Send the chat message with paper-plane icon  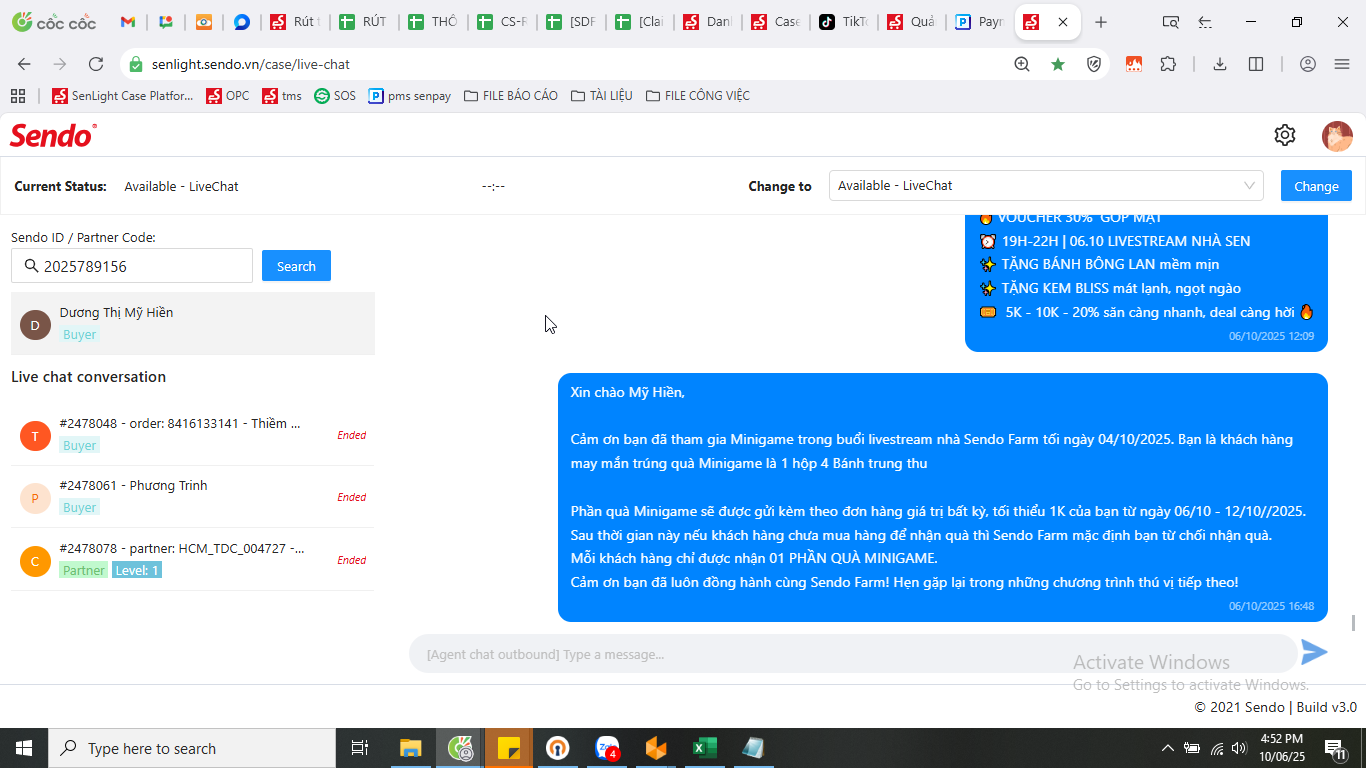click(1314, 652)
